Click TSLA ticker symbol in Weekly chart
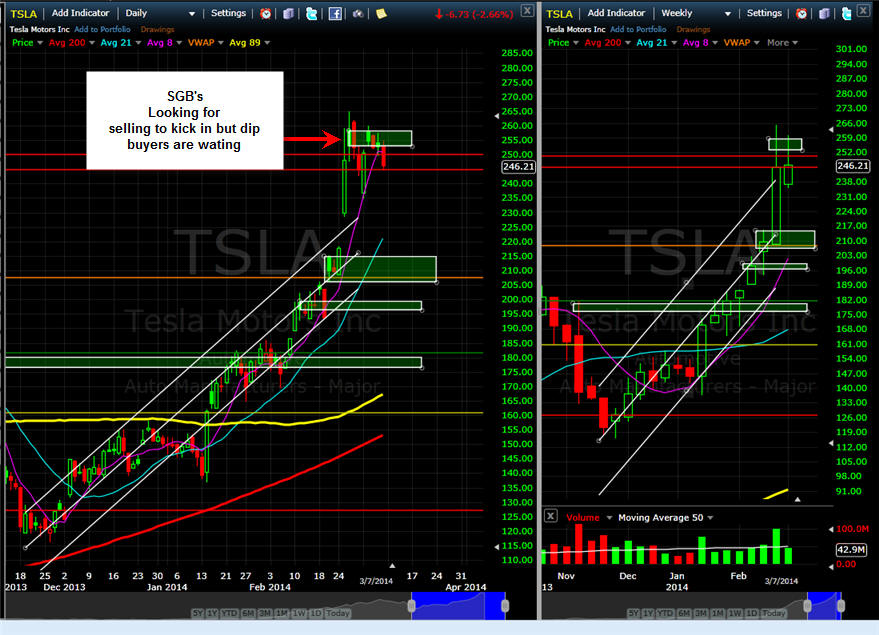 559,13
